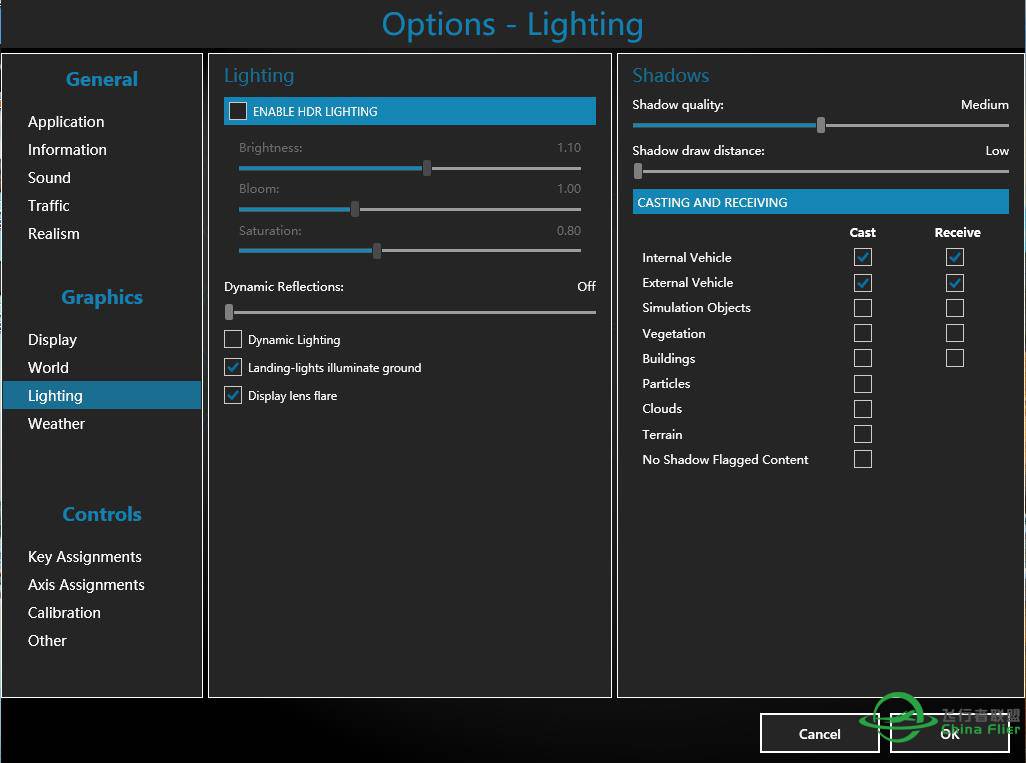Viewport: 1026px width, 763px height.
Task: Check No Shadow Flagged Content Cast
Action: coord(862,459)
